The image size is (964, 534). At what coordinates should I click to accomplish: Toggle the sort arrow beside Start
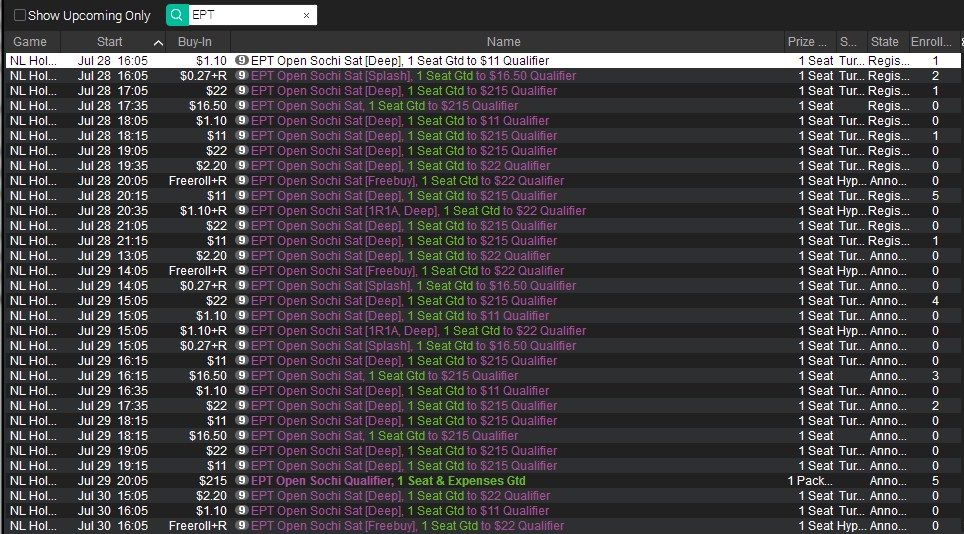point(158,42)
